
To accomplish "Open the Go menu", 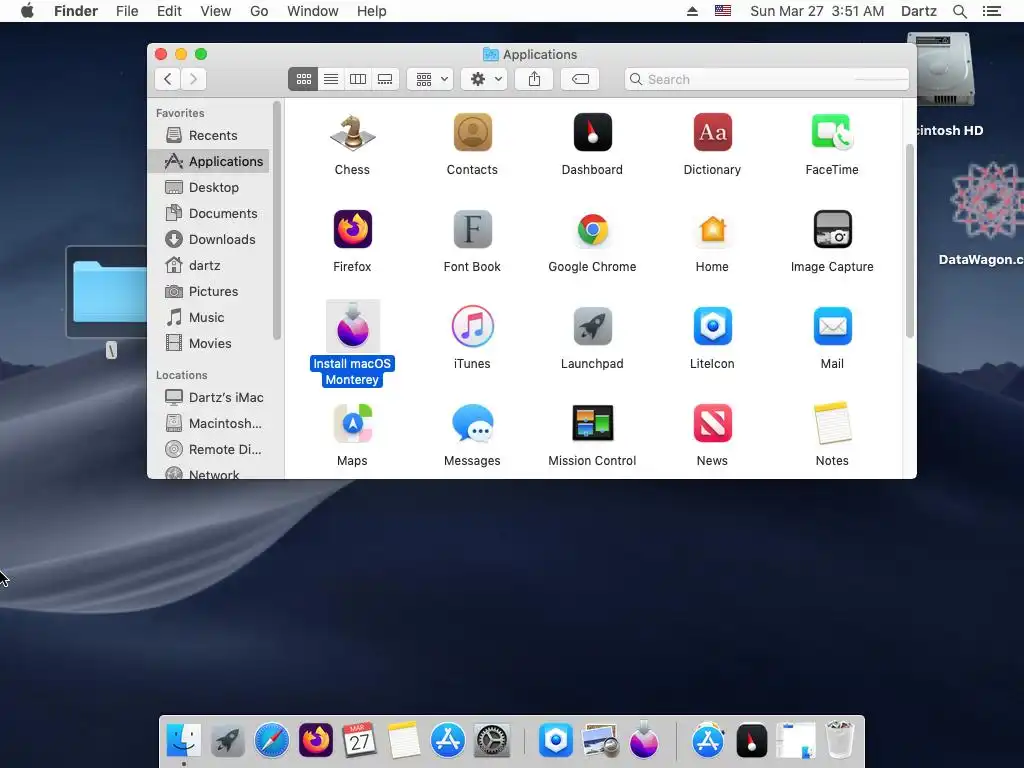I will click(259, 11).
